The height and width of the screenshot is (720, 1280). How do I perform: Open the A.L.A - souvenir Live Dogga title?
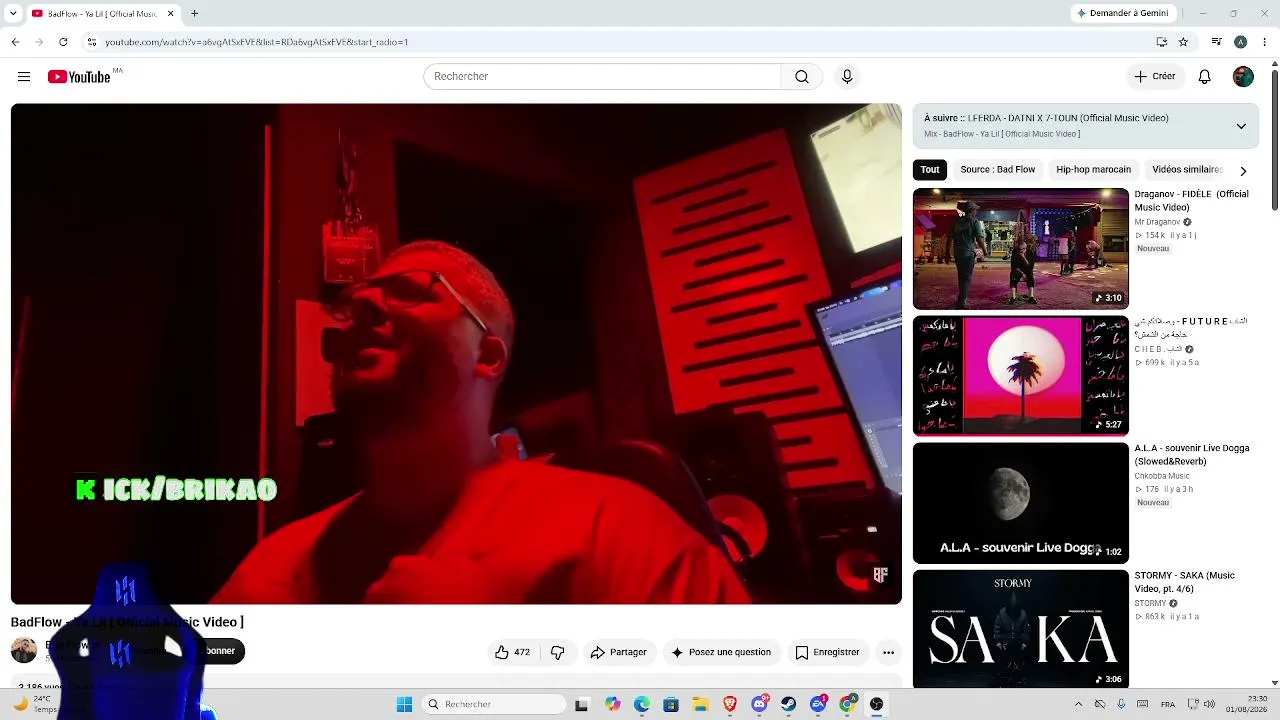1192,455
